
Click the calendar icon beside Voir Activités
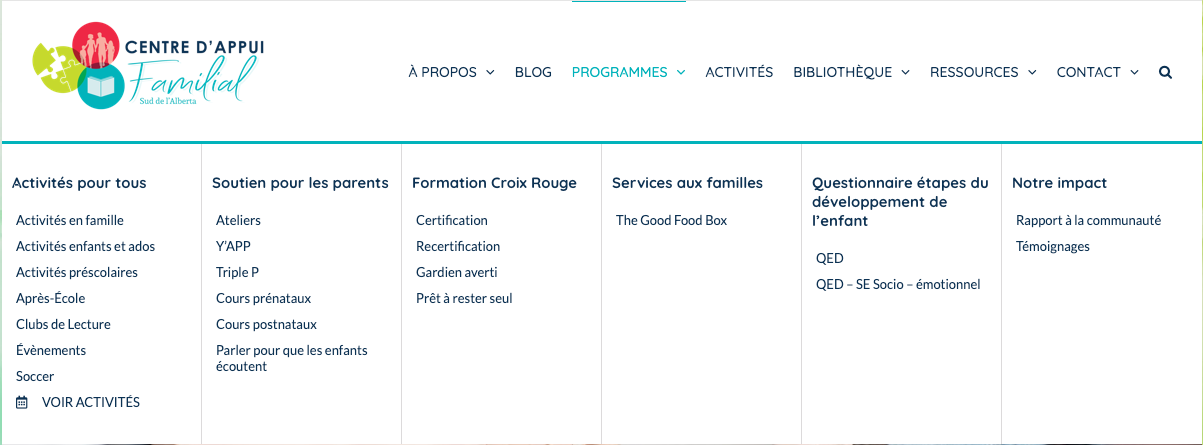(x=22, y=402)
